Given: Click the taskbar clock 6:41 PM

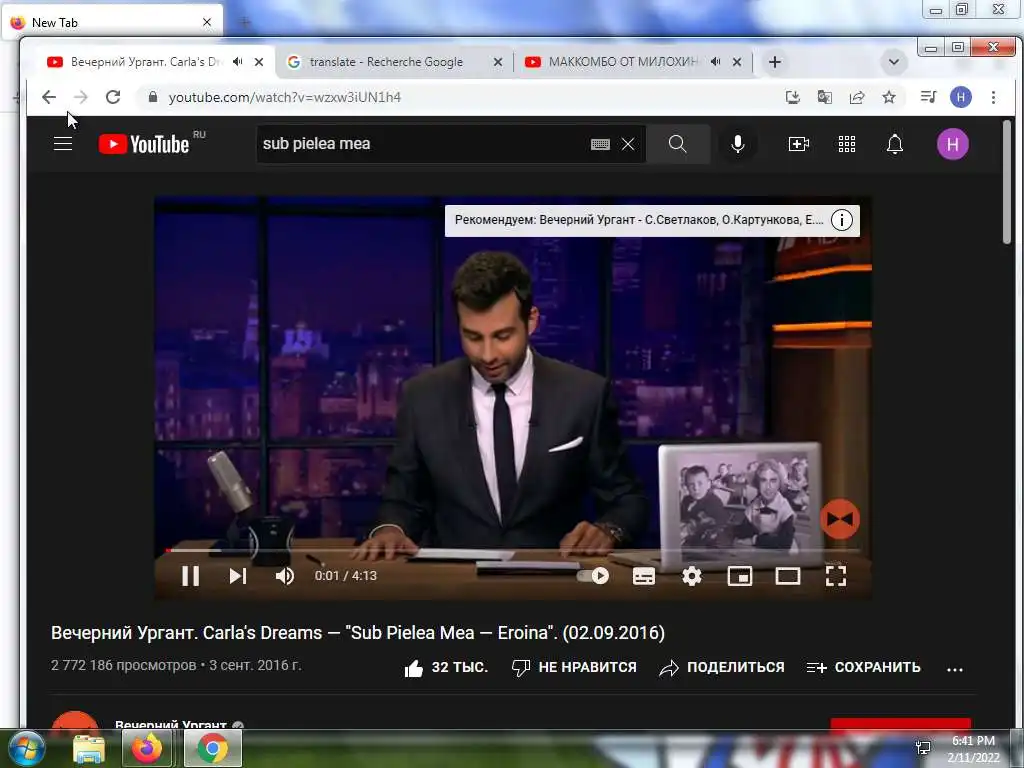Looking at the screenshot, I should tap(973, 741).
